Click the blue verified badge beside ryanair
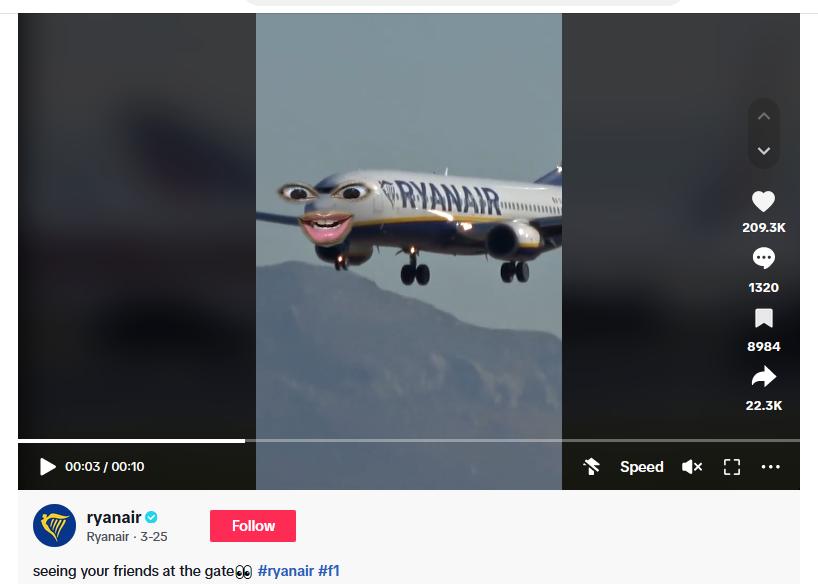This screenshot has width=818, height=584. coord(151,517)
